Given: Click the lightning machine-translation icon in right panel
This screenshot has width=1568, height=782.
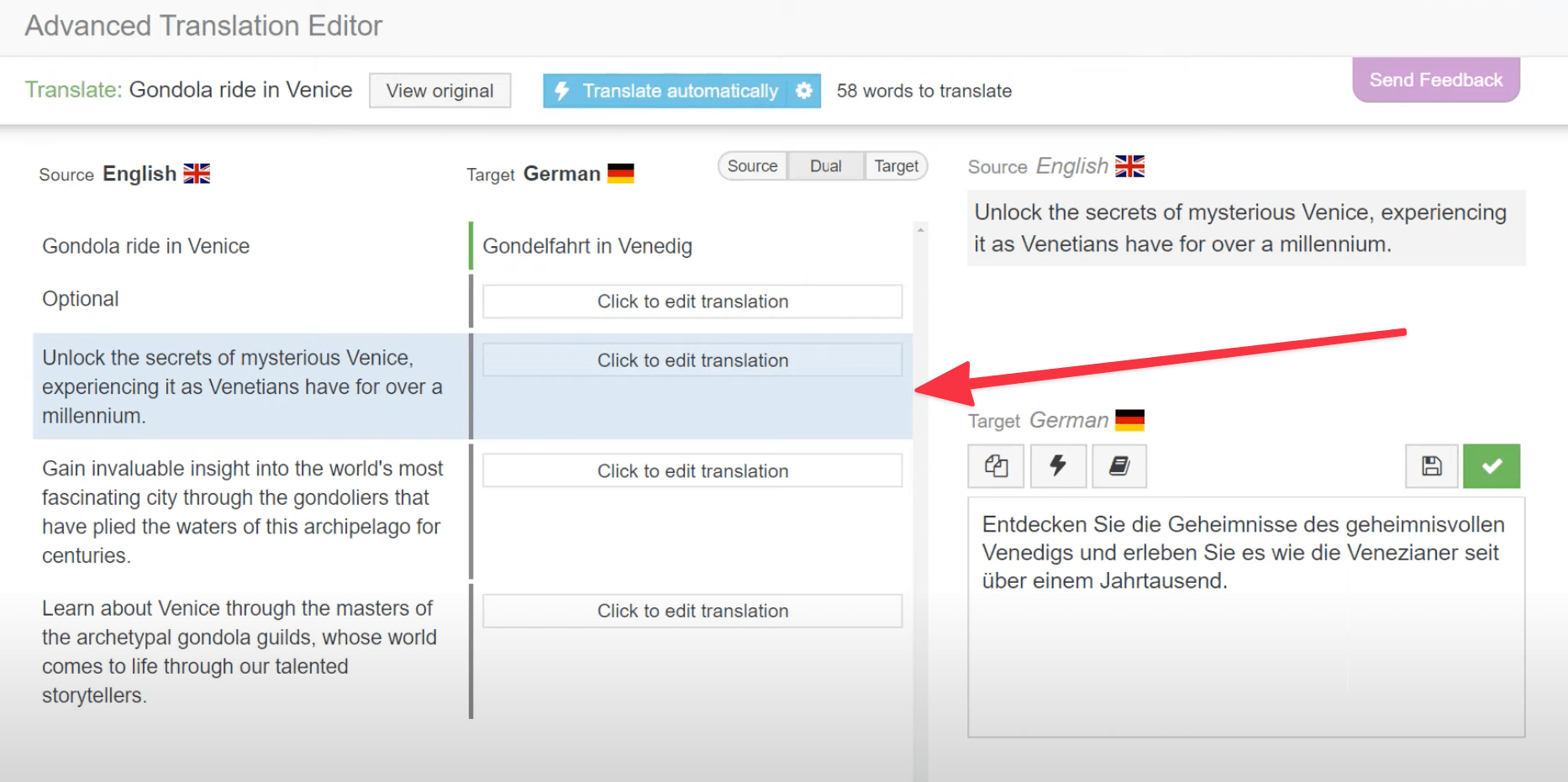Looking at the screenshot, I should (x=1057, y=465).
